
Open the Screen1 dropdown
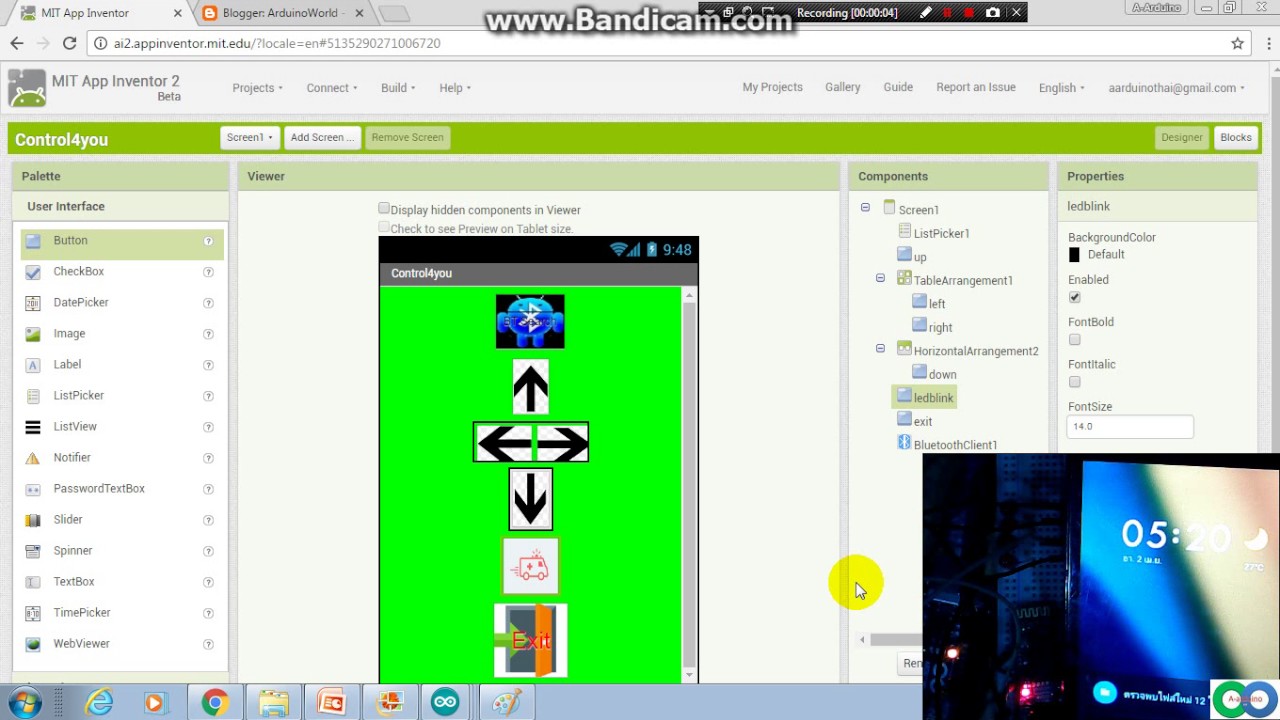coord(249,137)
